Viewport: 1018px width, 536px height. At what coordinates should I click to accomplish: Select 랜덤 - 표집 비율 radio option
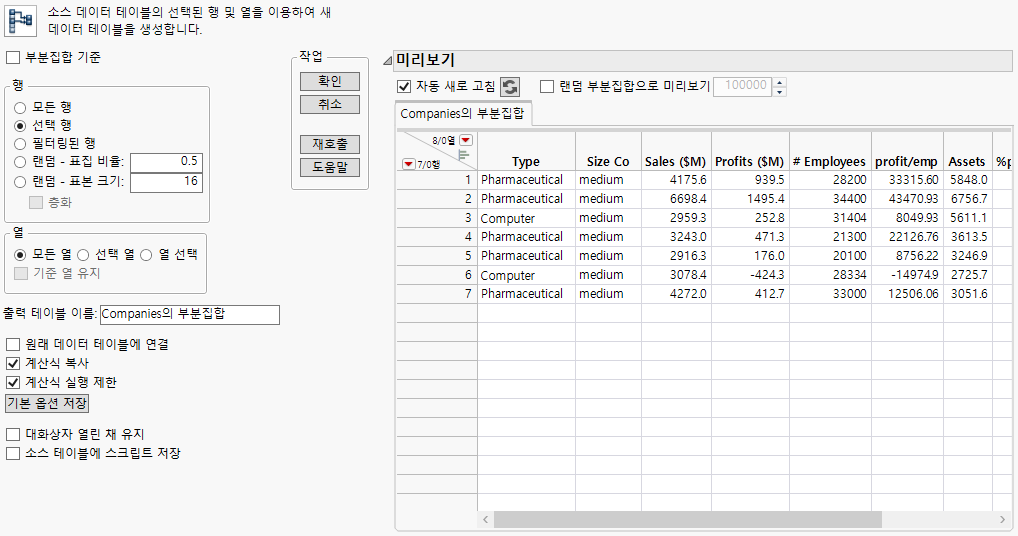[x=20, y=162]
